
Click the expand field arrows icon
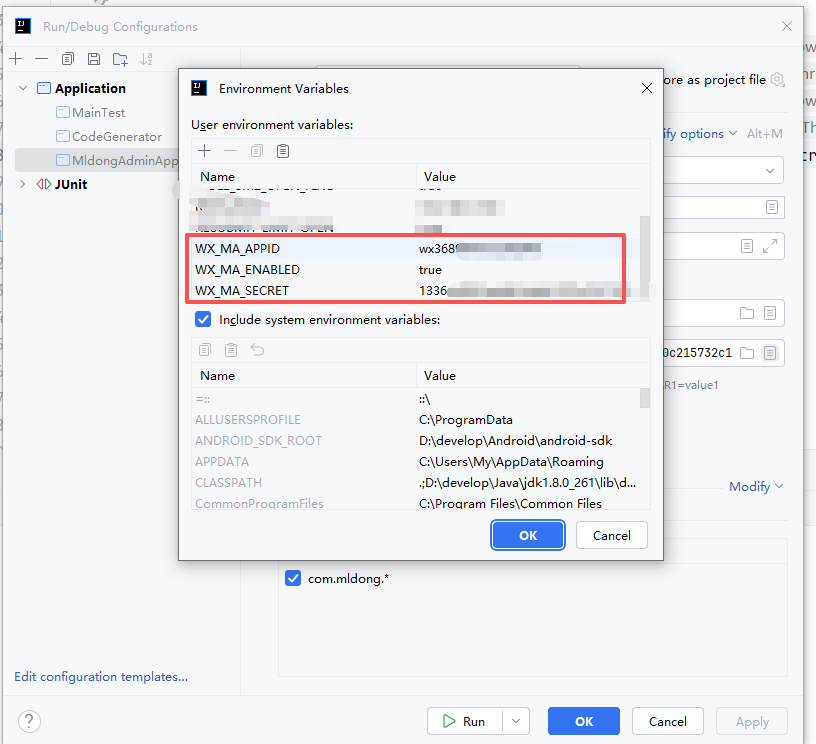(769, 246)
